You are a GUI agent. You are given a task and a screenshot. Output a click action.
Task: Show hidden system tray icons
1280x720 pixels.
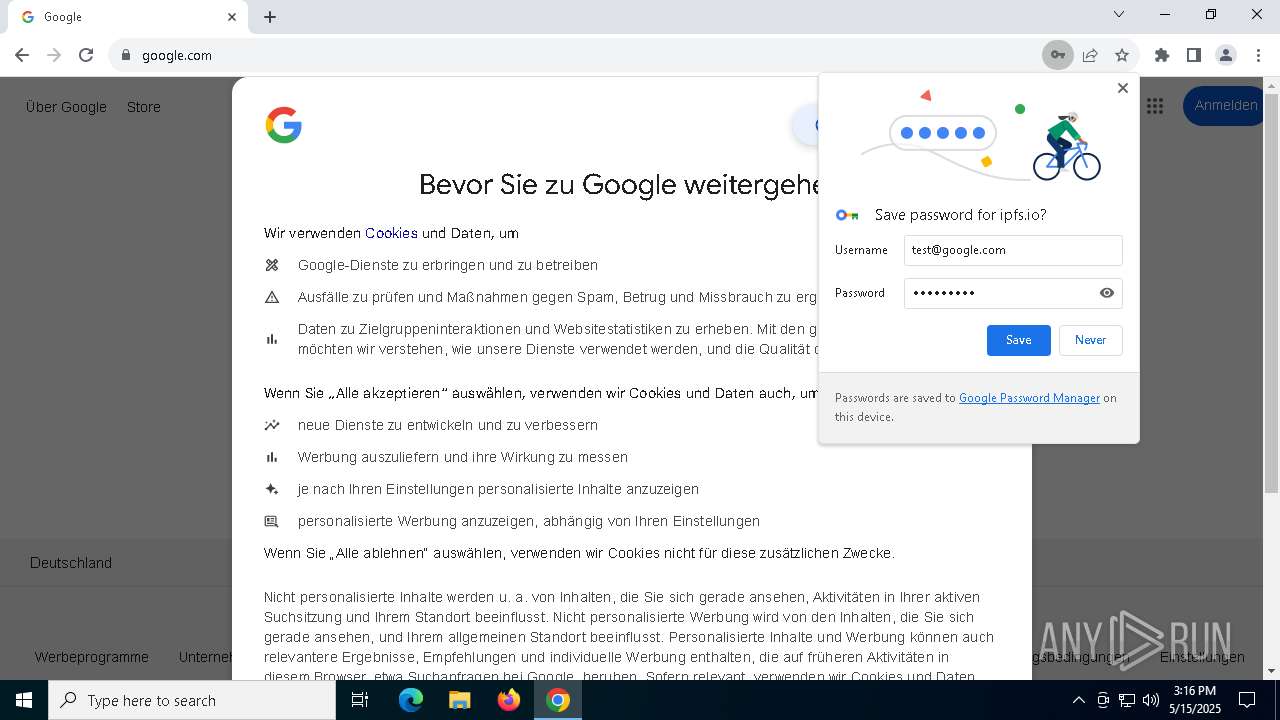[1078, 700]
